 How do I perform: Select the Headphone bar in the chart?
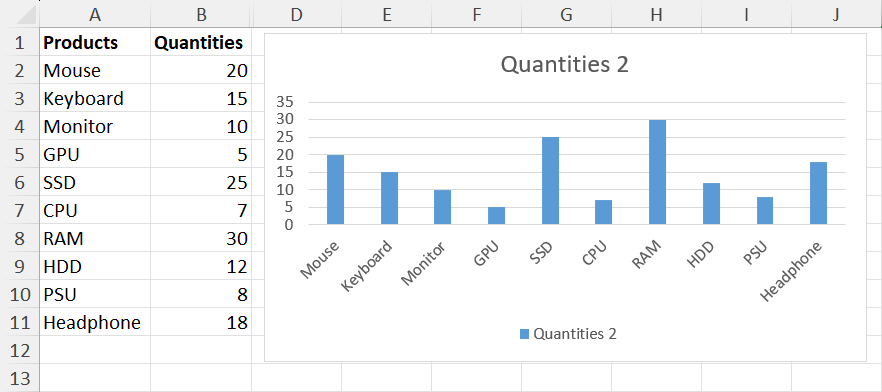point(818,193)
